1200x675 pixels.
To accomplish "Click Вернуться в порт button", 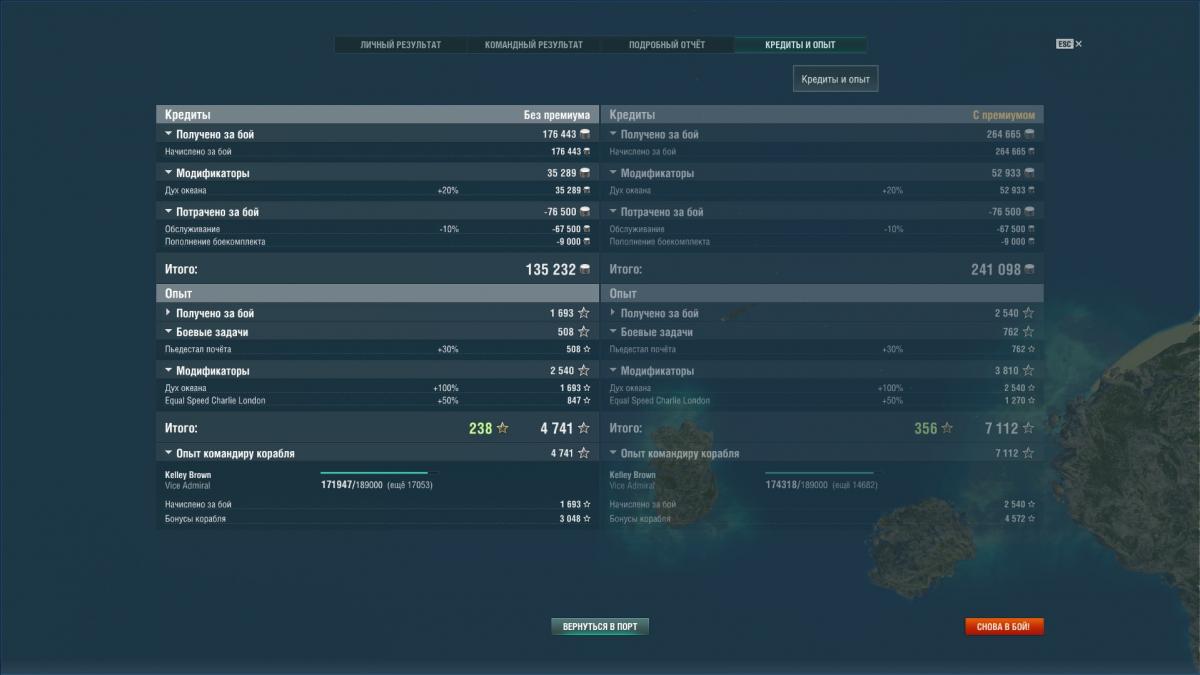I will click(600, 627).
